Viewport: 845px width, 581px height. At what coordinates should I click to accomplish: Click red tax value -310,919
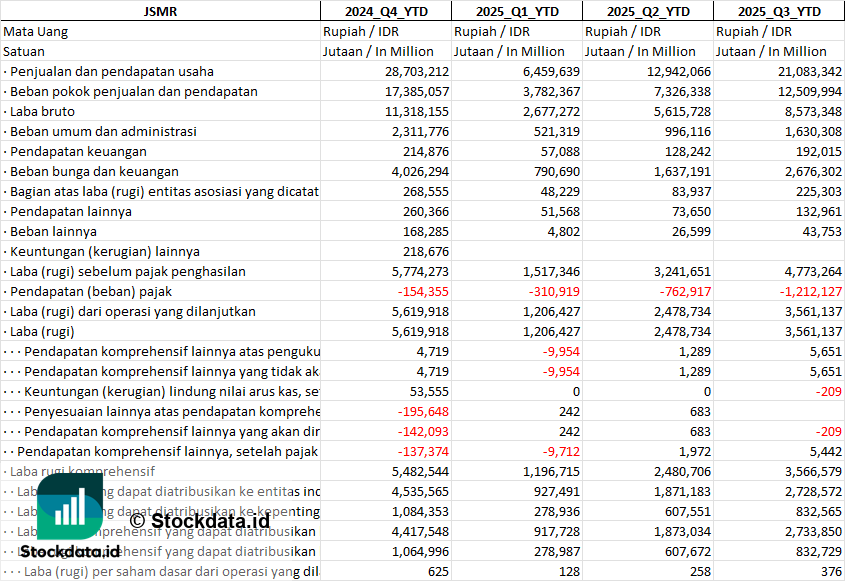pyautogui.click(x=554, y=292)
